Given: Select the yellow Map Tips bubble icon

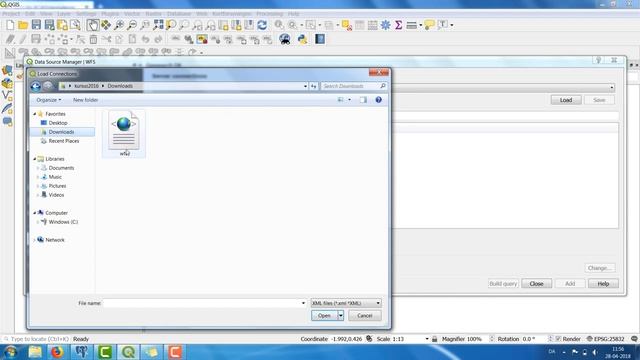Looking at the screenshot, I should tap(429, 25).
